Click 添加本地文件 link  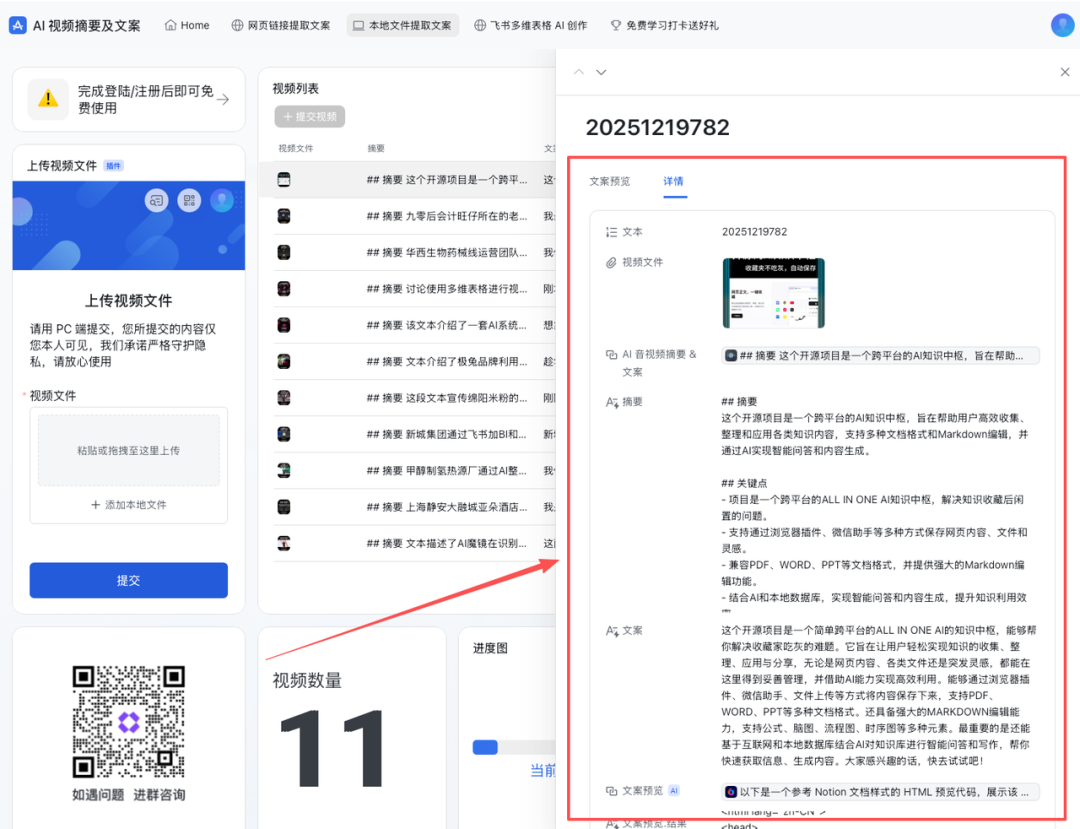tap(129, 505)
